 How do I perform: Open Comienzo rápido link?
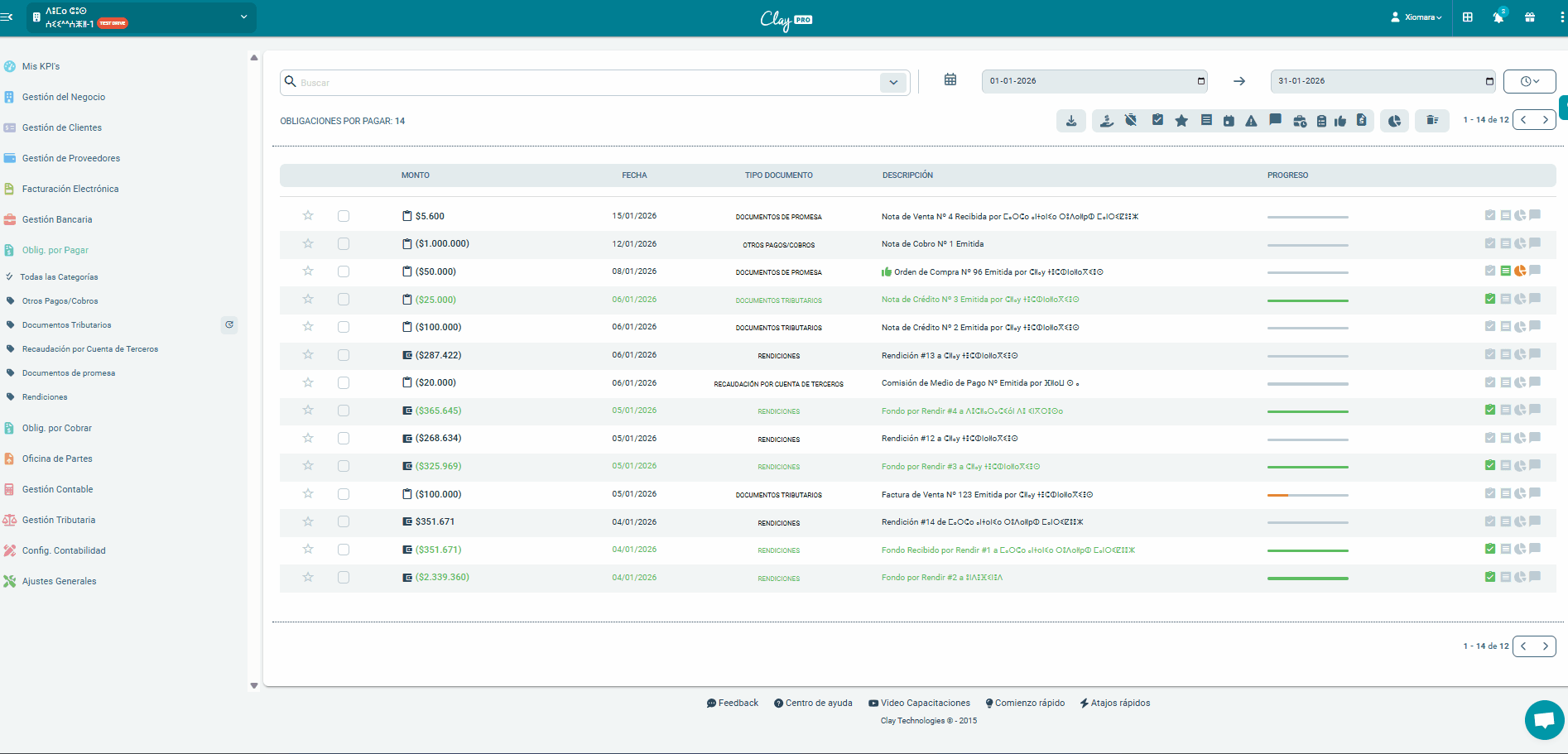pos(1025,703)
